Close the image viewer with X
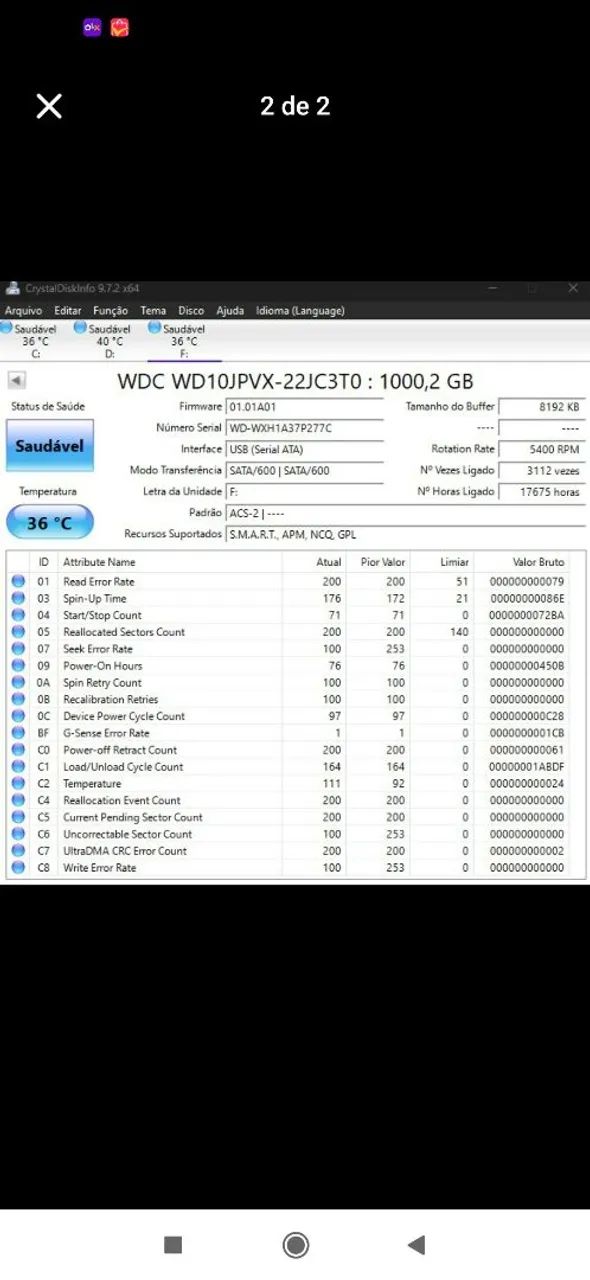The height and width of the screenshot is (1280, 590). click(49, 106)
